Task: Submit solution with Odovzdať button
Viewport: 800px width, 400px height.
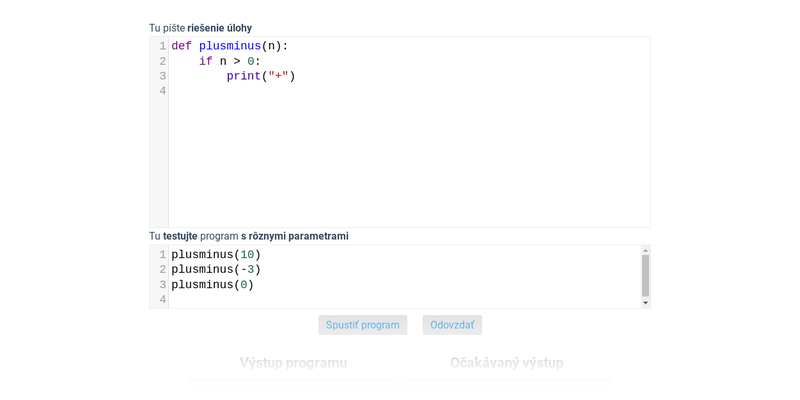Action: tap(452, 325)
